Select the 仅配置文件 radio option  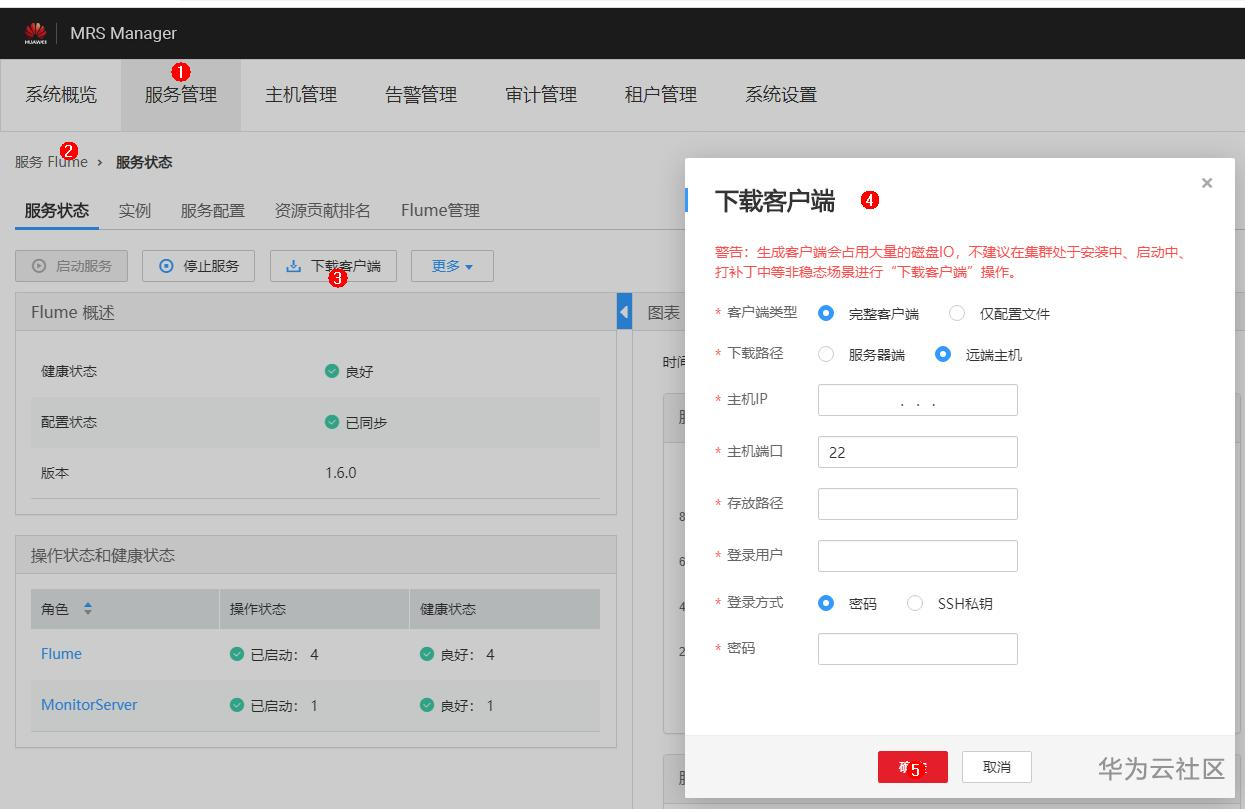point(957,313)
